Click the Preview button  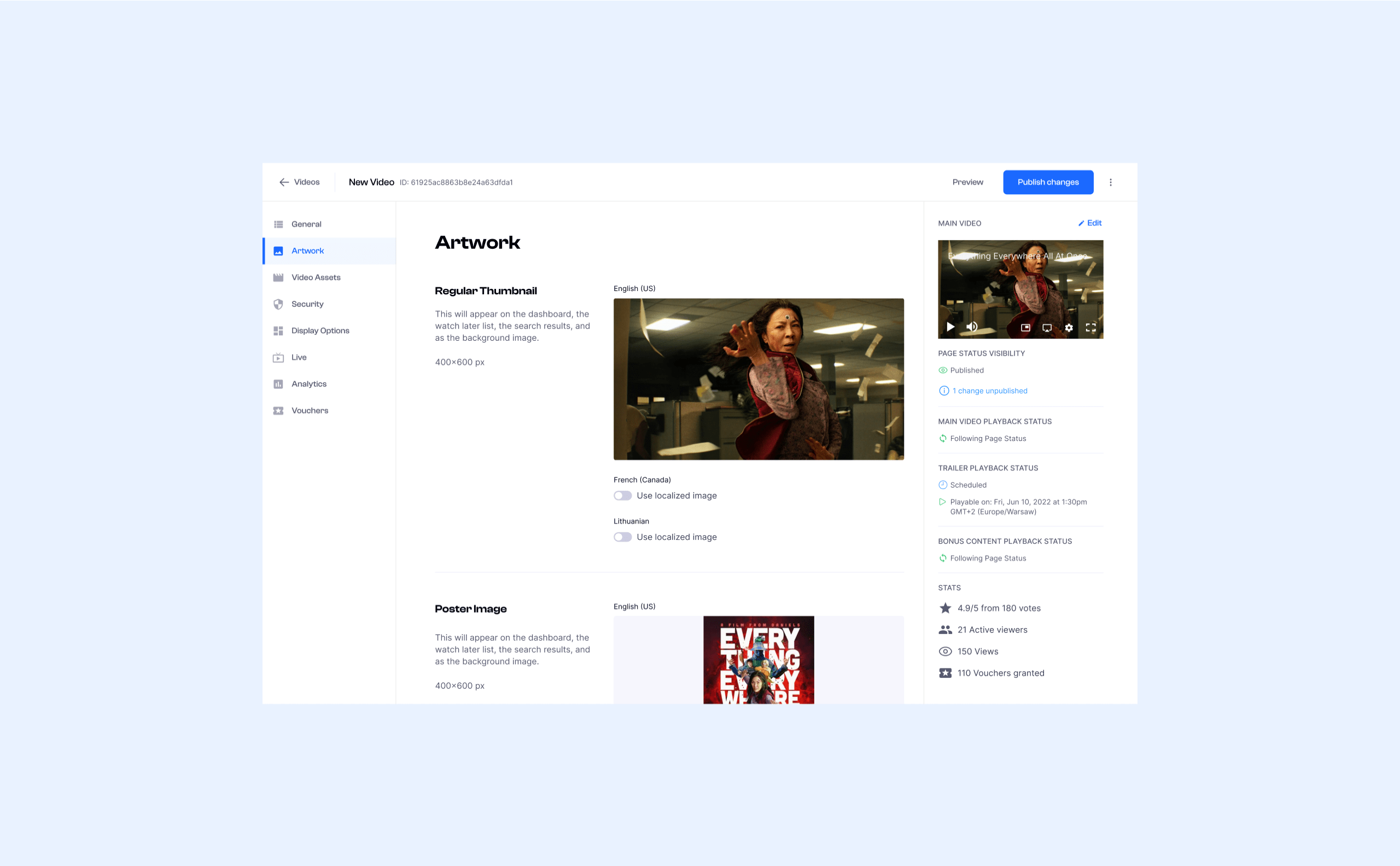coord(967,182)
